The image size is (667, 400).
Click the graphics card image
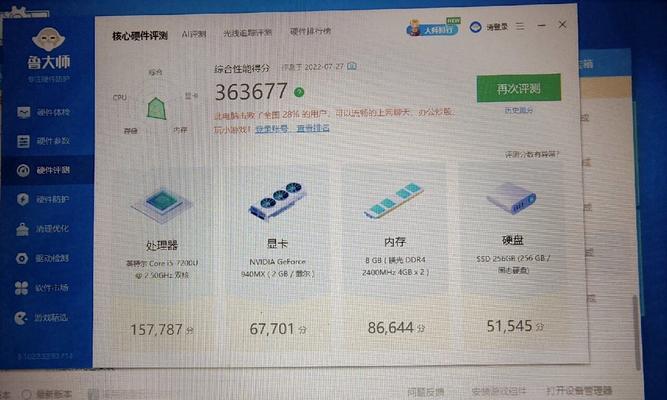pyautogui.click(x=277, y=200)
